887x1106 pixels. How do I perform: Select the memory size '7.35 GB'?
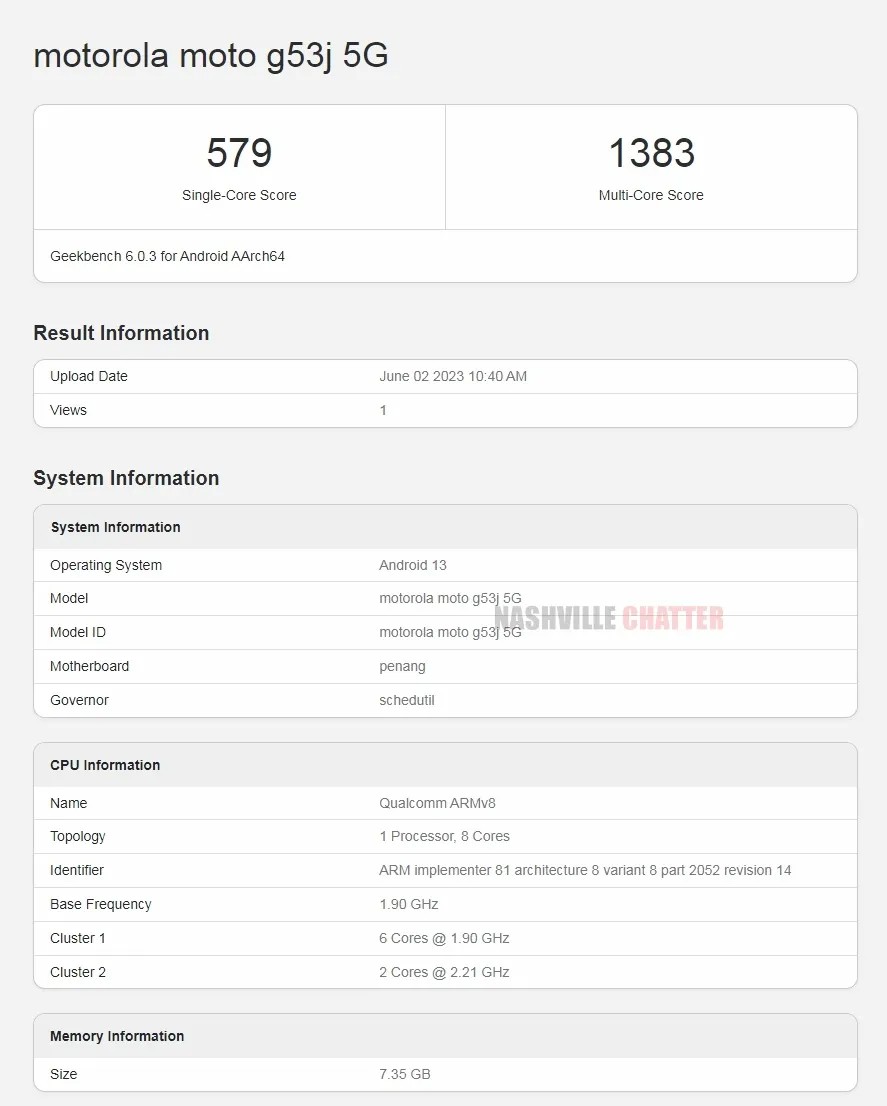(x=405, y=1074)
